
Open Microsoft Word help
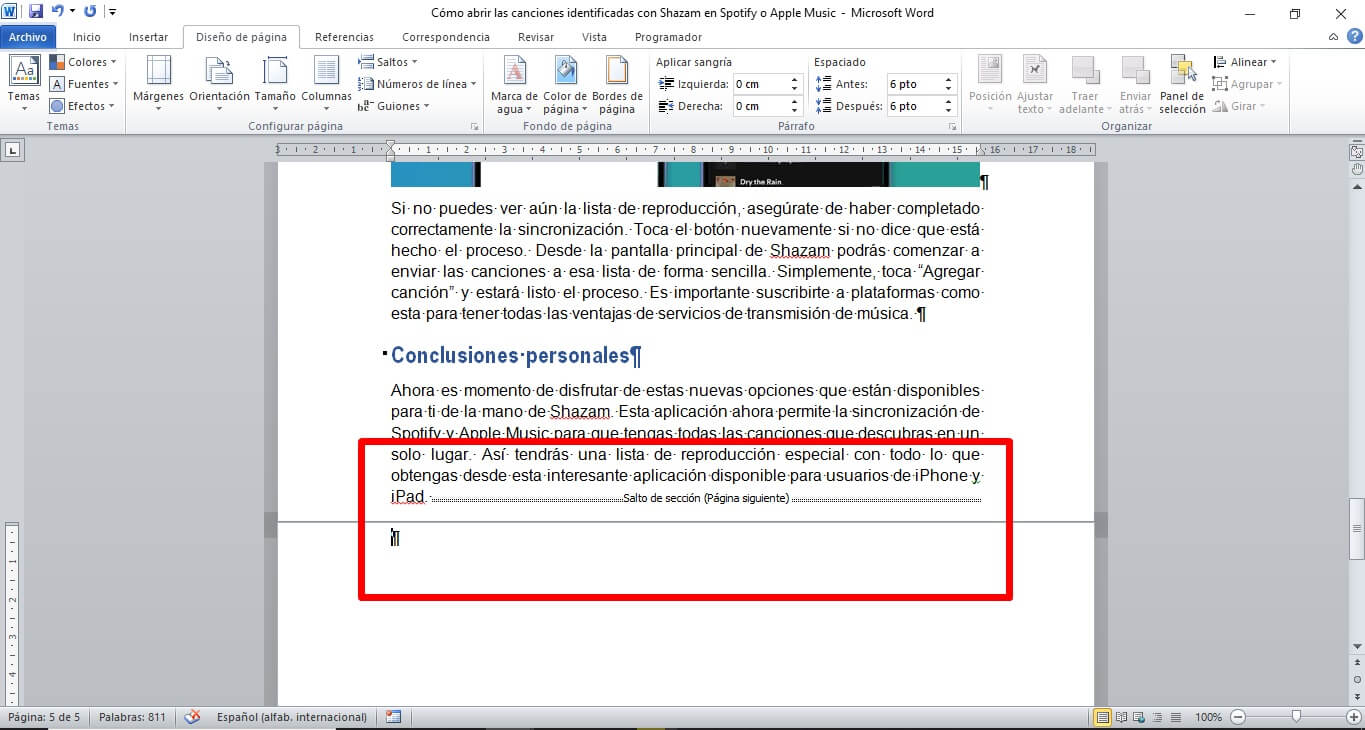point(1353,37)
